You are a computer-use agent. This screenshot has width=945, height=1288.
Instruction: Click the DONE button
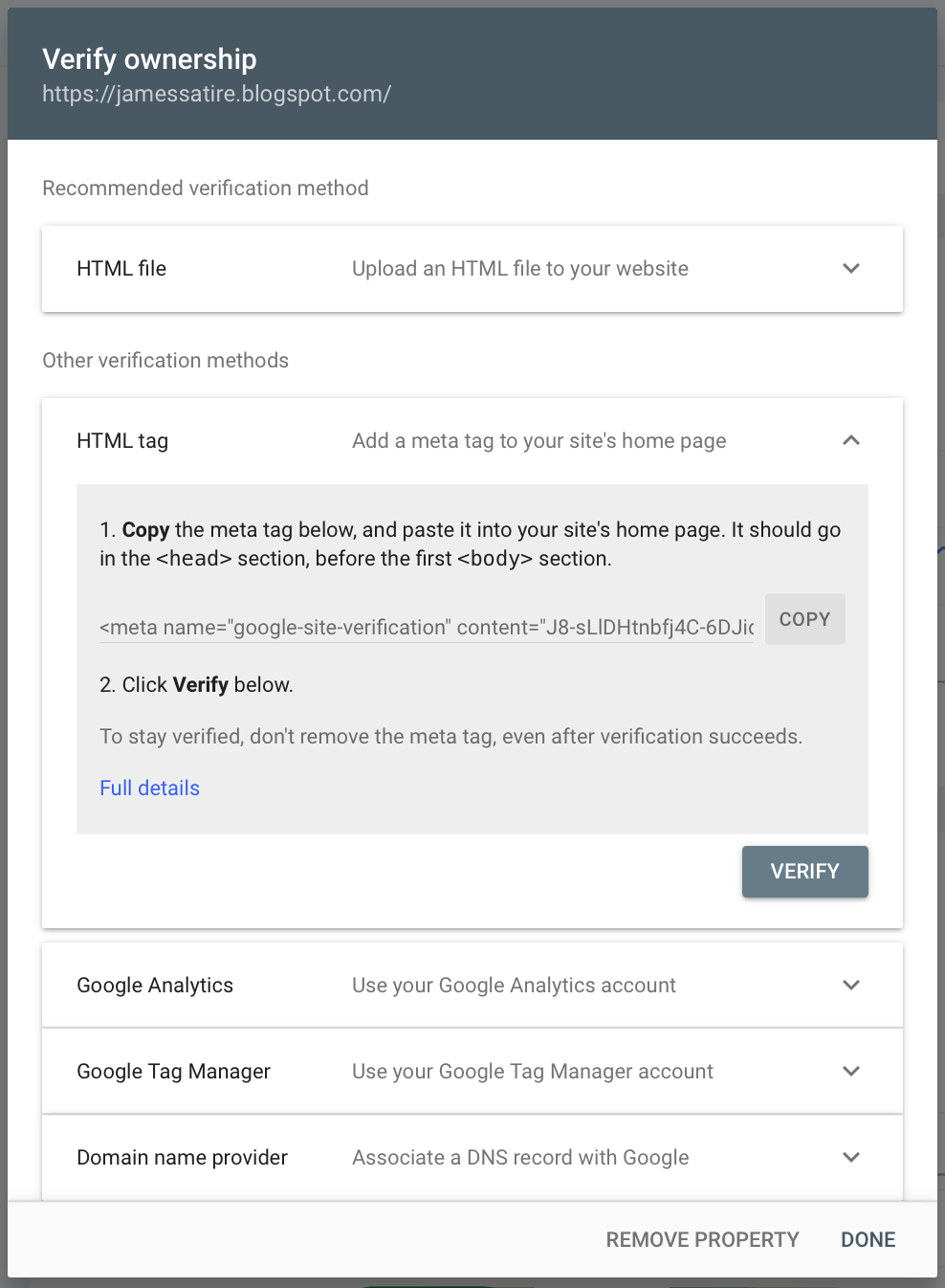868,1240
